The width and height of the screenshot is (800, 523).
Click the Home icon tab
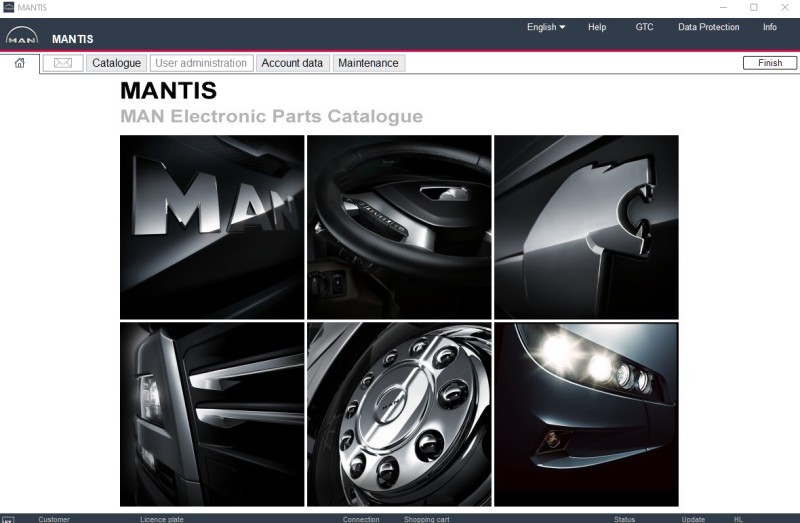[19, 63]
